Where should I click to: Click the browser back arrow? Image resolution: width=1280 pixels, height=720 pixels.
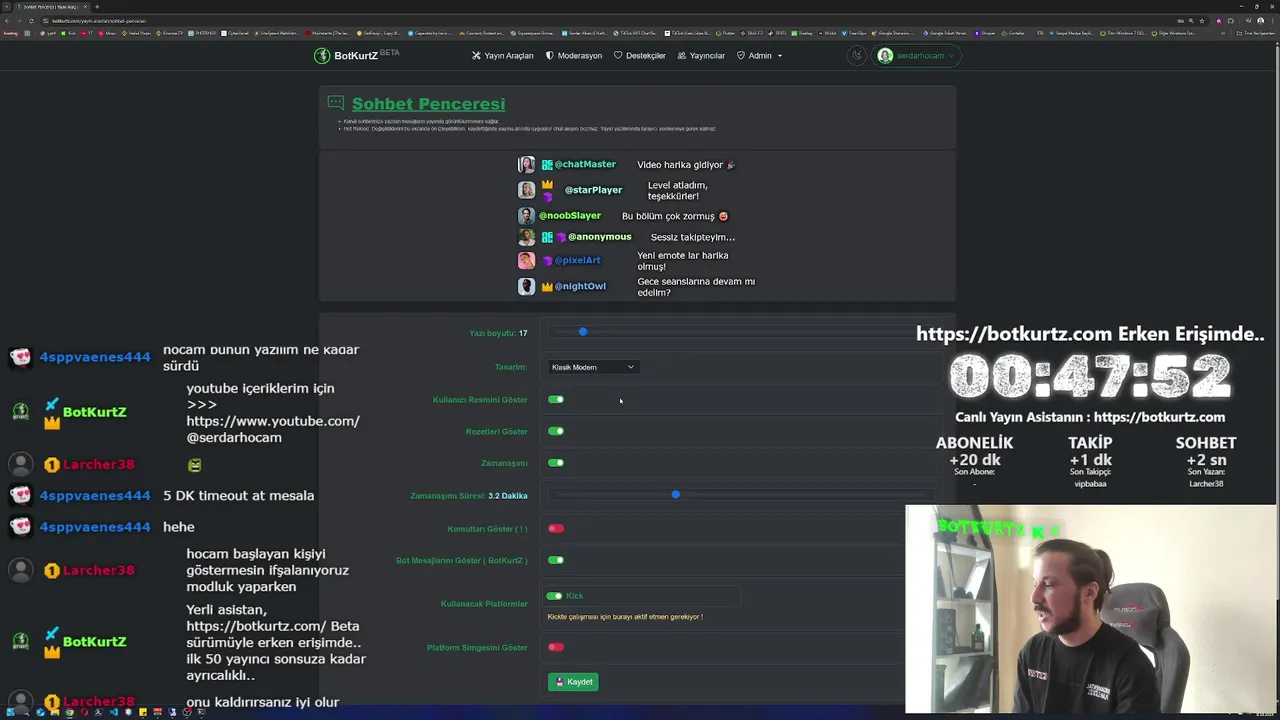7,20
